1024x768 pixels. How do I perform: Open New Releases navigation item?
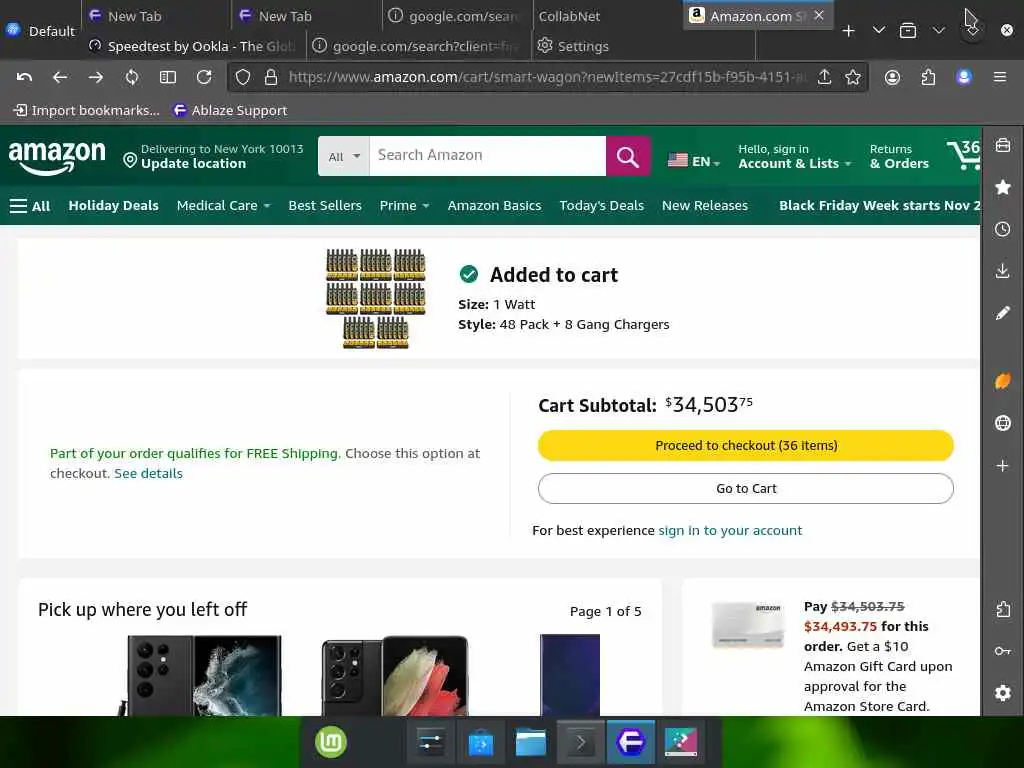[x=705, y=206]
